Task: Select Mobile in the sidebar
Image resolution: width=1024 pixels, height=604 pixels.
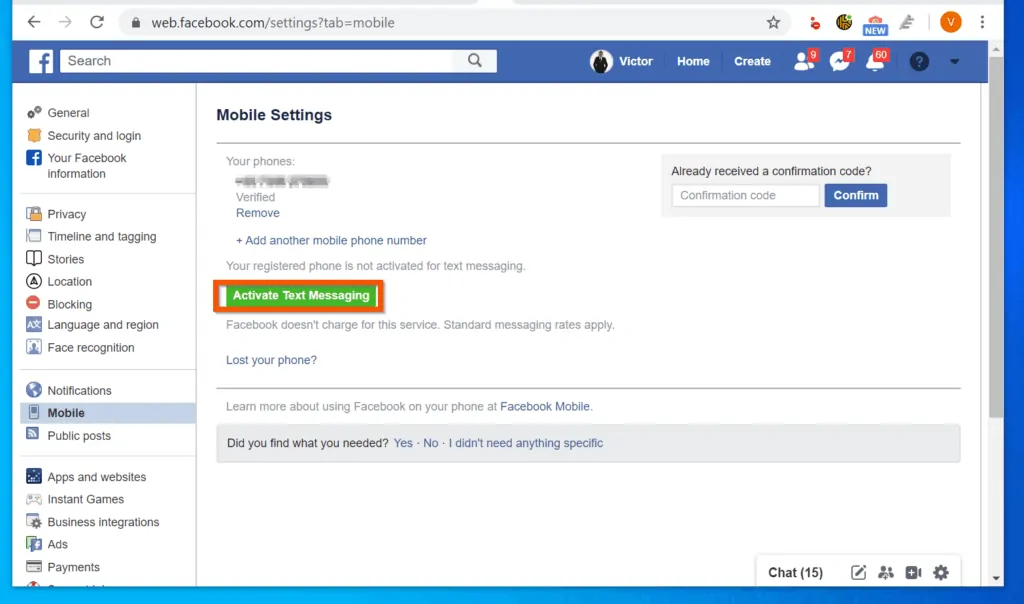Action: pyautogui.click(x=108, y=413)
